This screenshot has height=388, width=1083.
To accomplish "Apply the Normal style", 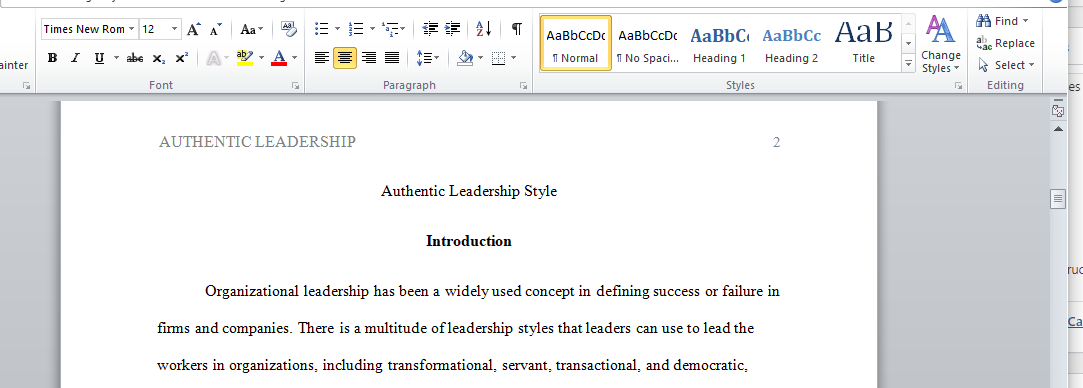I will (x=575, y=43).
